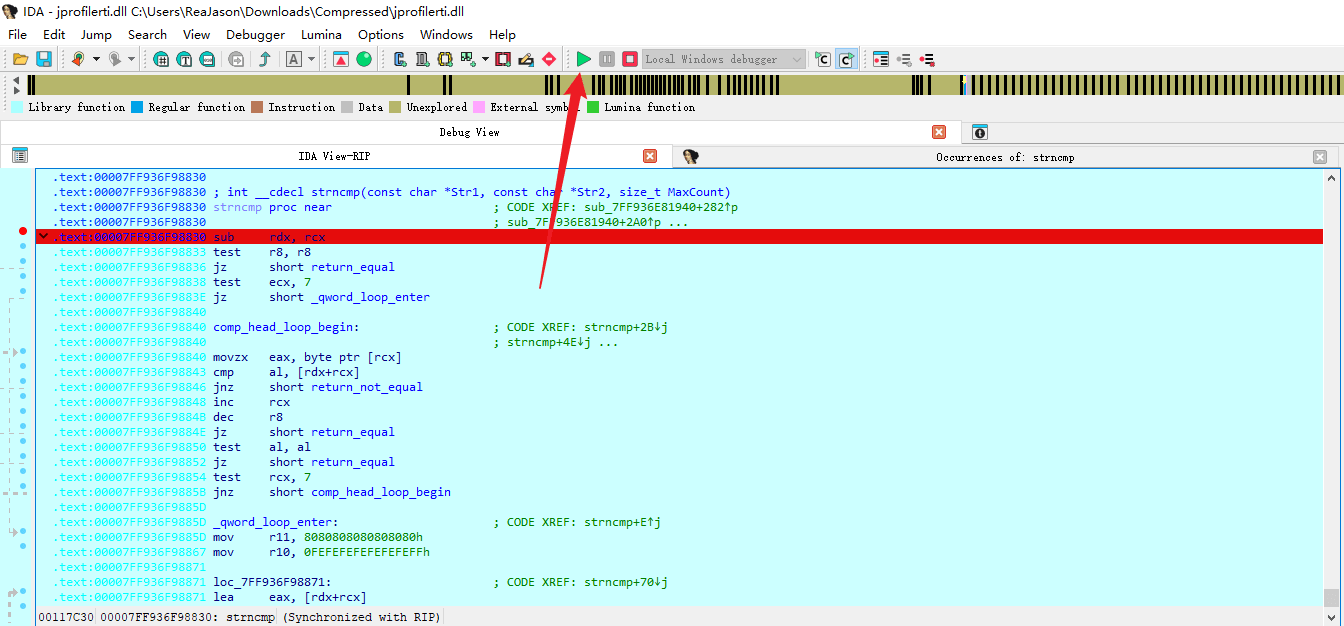Viewport: 1344px width, 626px height.
Task: Click navigation band up arrow
Action: click(15, 80)
